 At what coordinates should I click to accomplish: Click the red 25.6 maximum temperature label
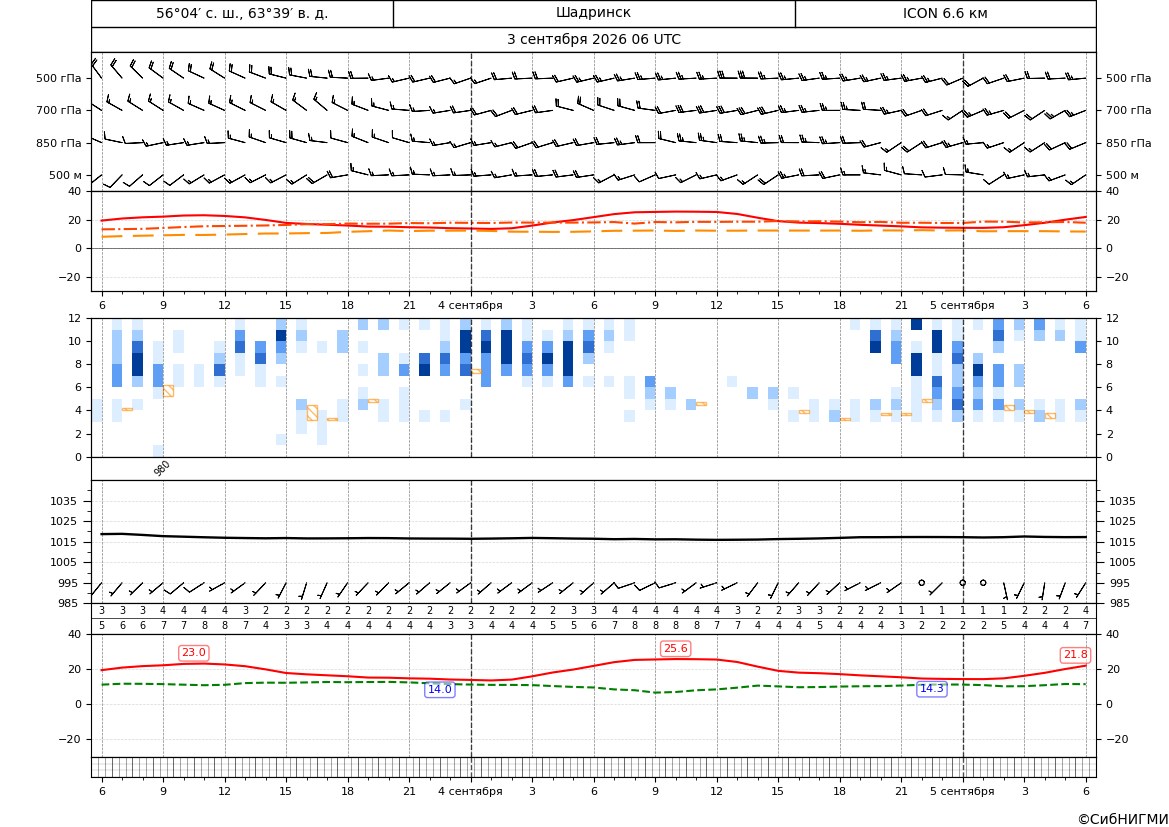pyautogui.click(x=675, y=649)
